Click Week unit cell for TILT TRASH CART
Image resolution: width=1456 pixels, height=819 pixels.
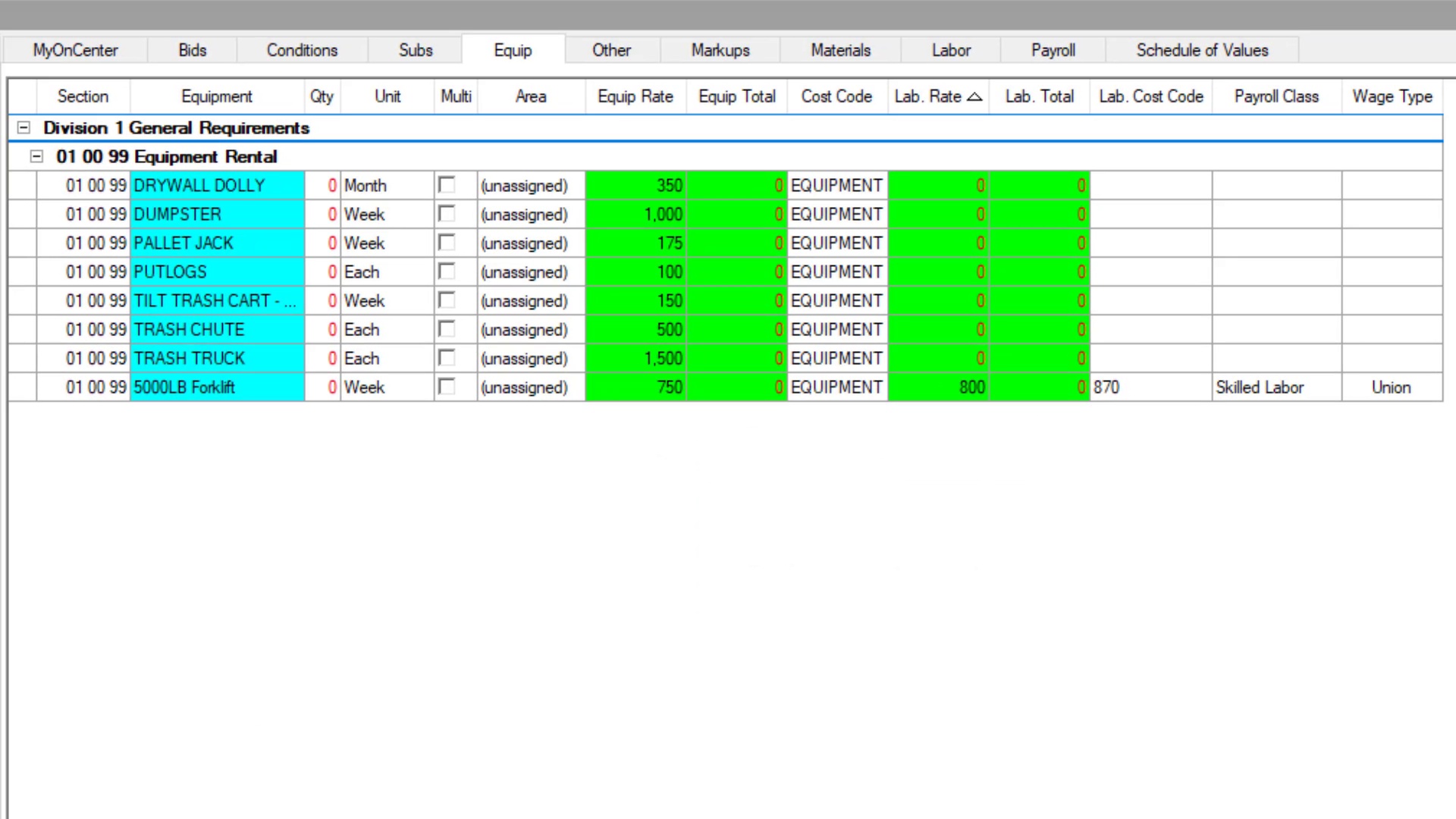(x=386, y=301)
